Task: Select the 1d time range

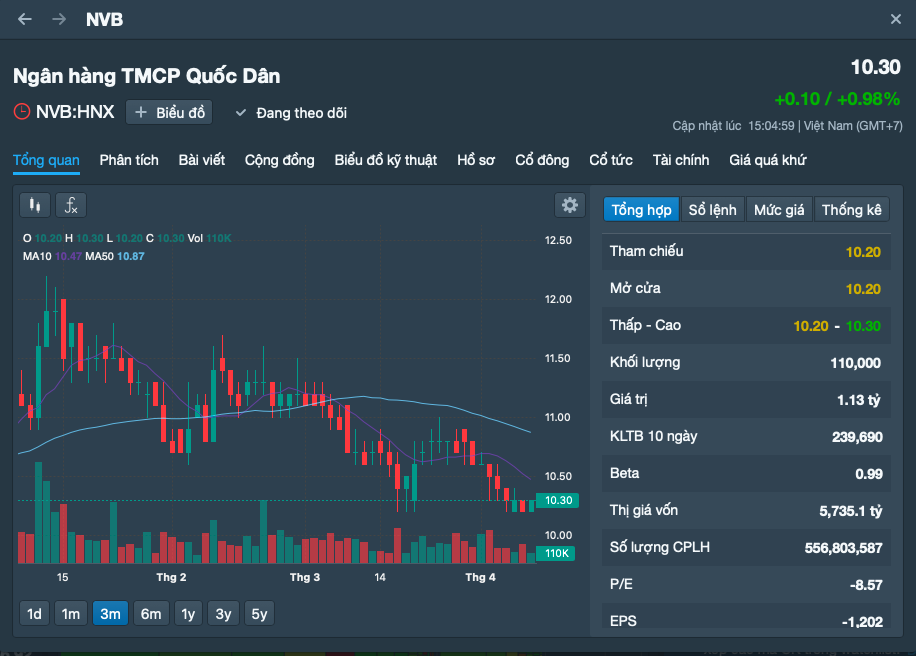Action: click(34, 614)
